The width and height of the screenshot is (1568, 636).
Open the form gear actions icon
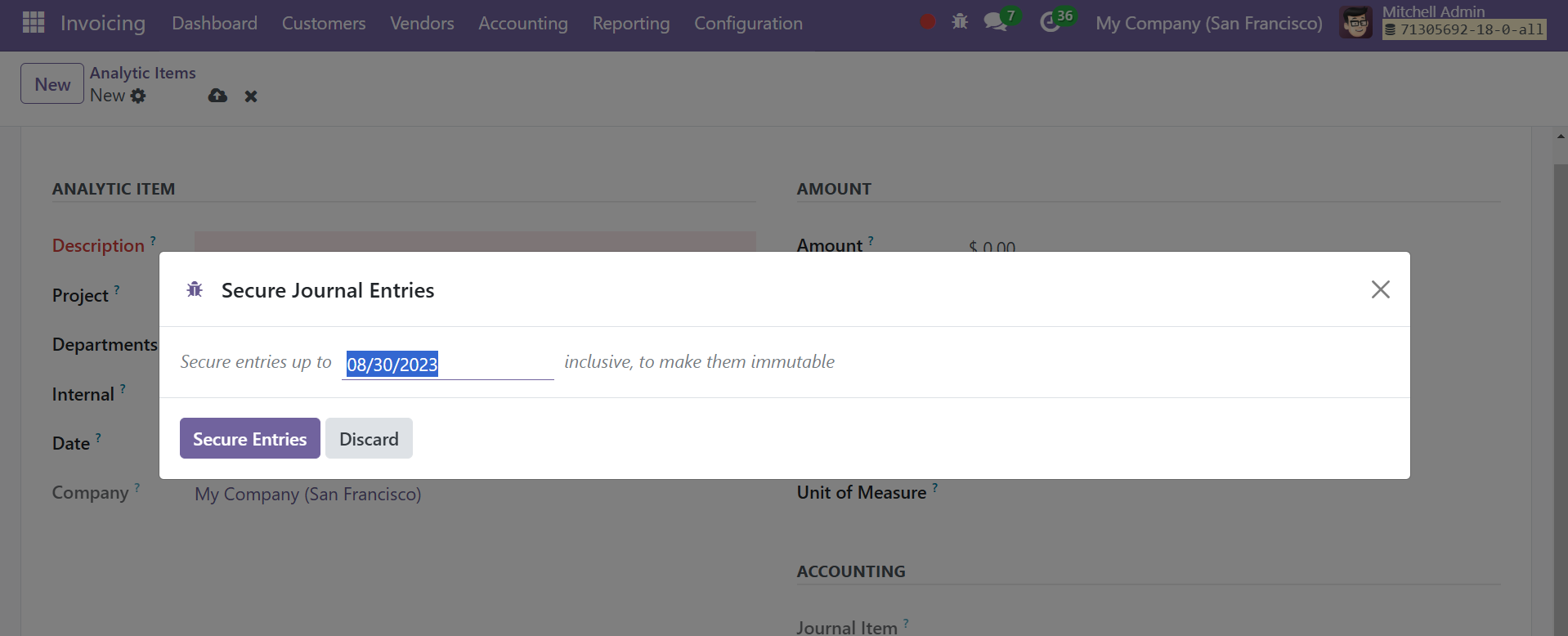click(138, 96)
